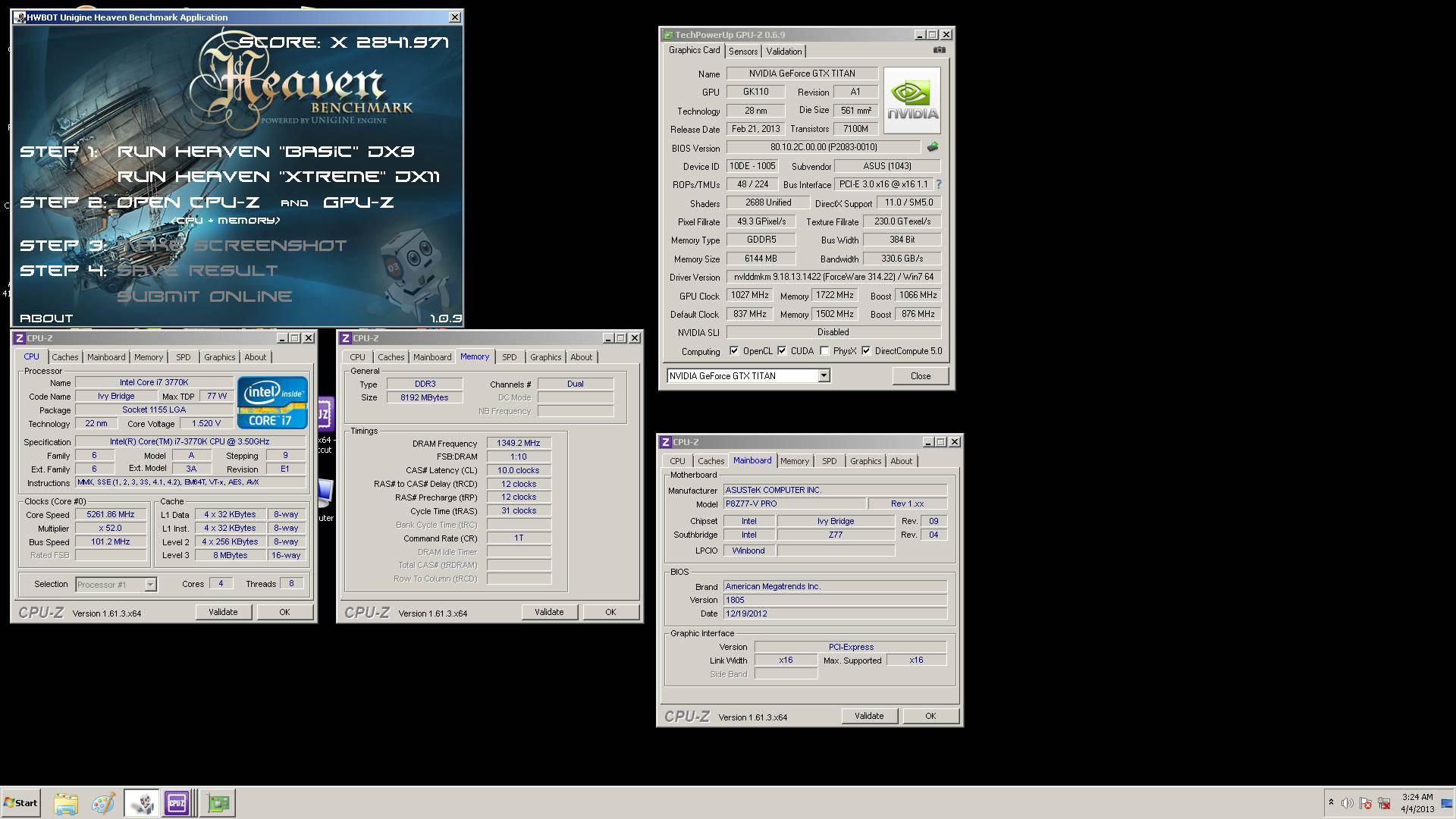Image resolution: width=1456 pixels, height=819 pixels.
Task: Click Submit Online in Heaven benchmark
Action: (204, 297)
